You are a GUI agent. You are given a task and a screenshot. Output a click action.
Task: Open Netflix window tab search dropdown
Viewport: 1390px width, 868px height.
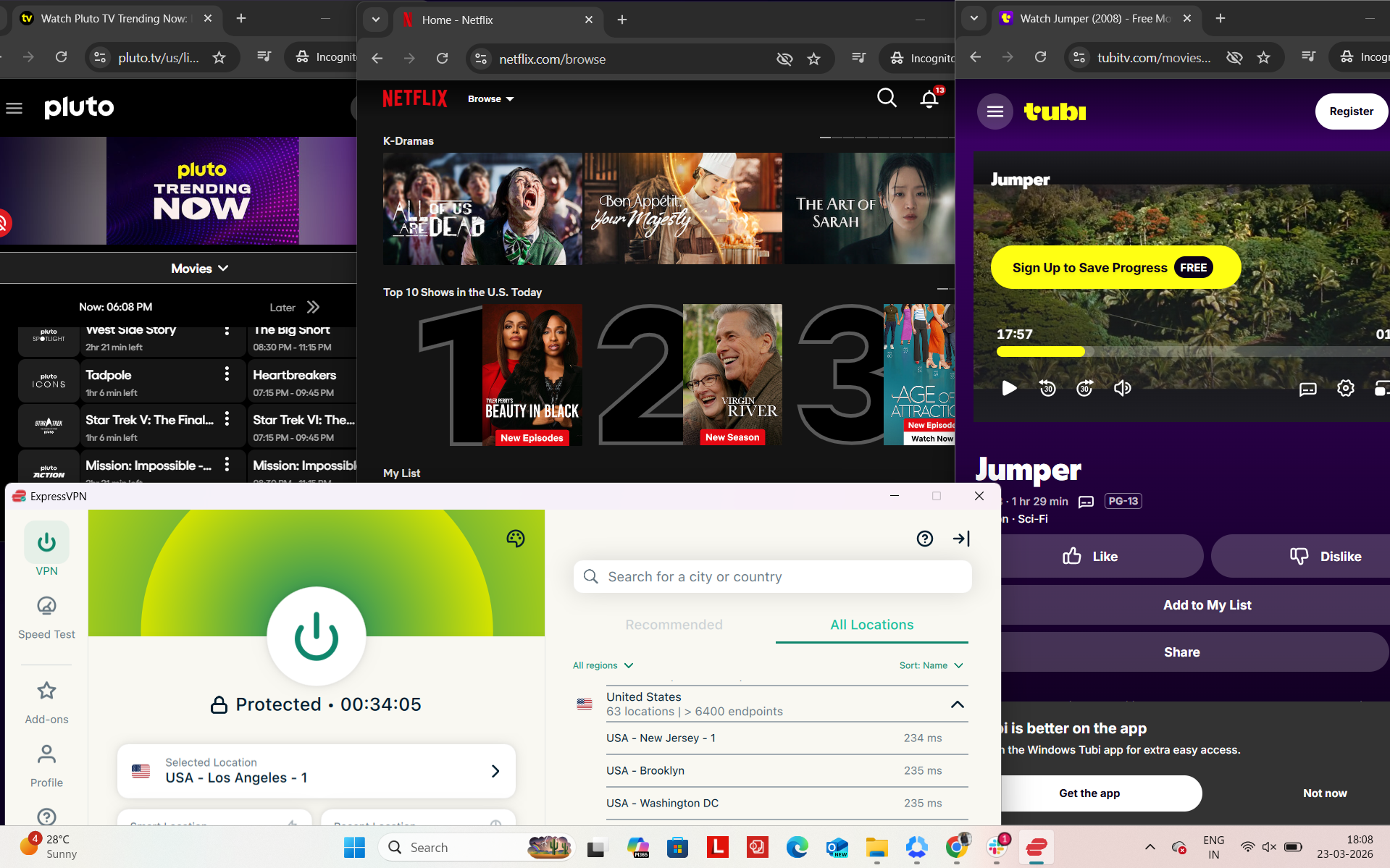pyautogui.click(x=375, y=20)
